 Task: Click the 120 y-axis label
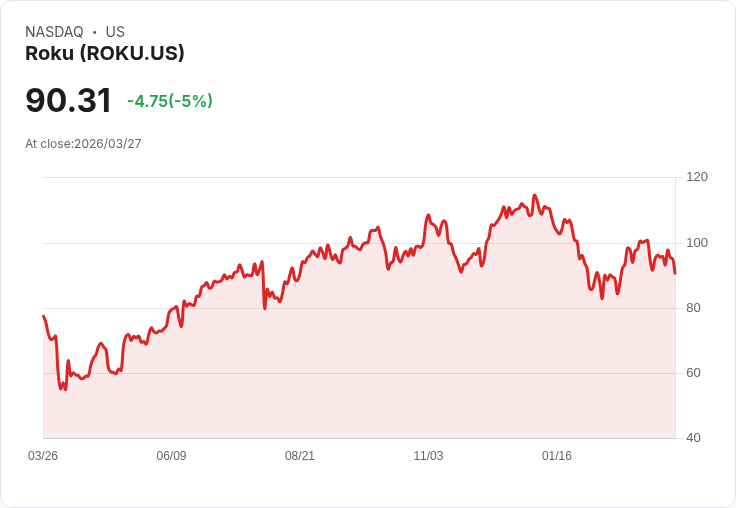[697, 177]
